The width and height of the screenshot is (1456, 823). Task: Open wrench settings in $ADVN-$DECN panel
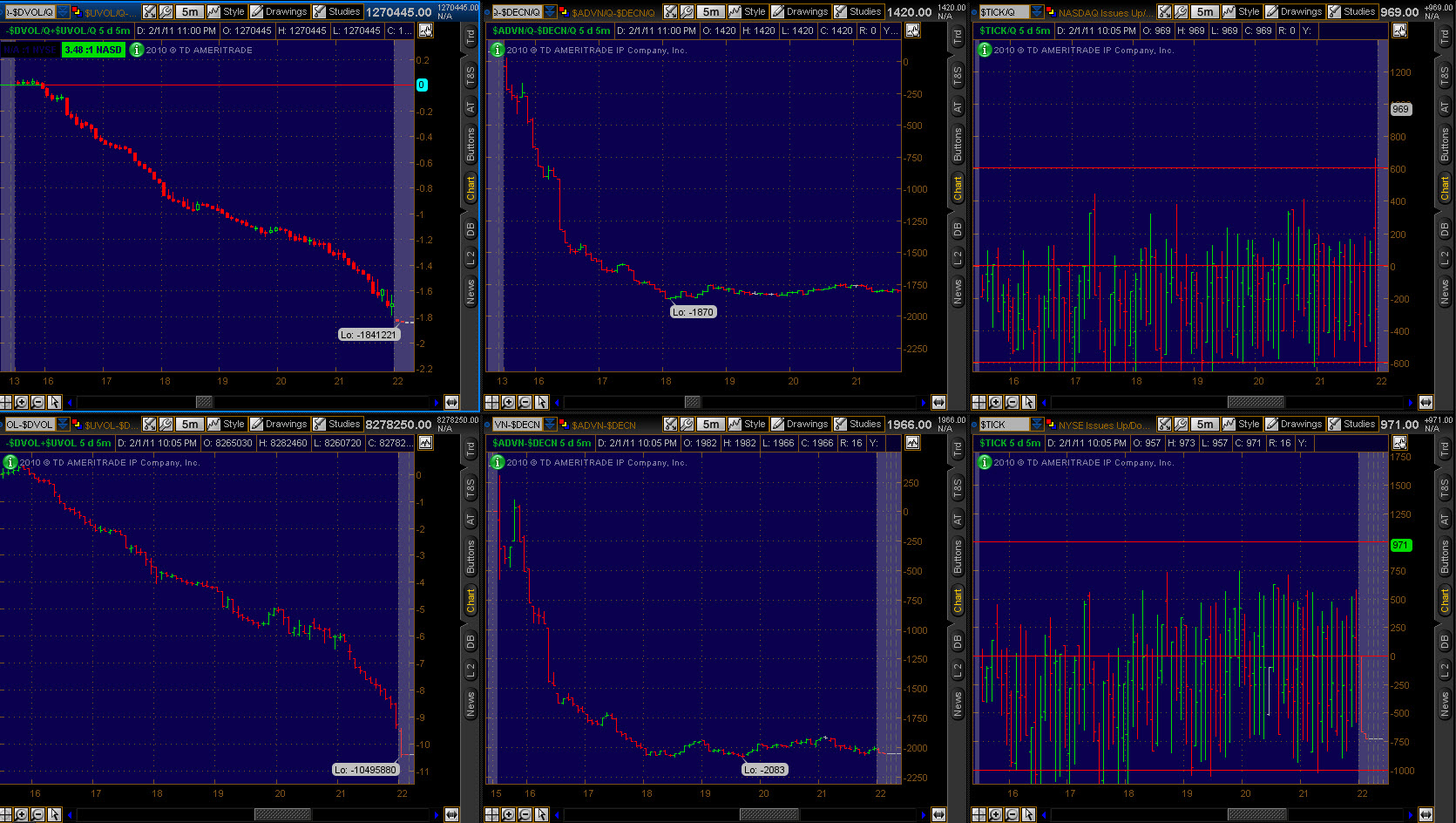[687, 424]
